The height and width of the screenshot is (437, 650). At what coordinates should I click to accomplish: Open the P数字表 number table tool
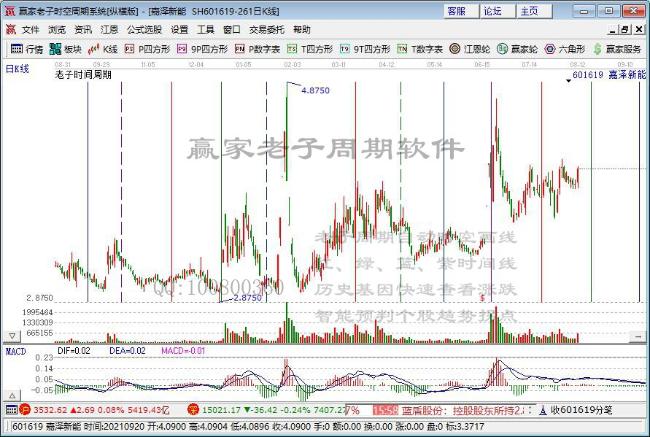(x=257, y=49)
